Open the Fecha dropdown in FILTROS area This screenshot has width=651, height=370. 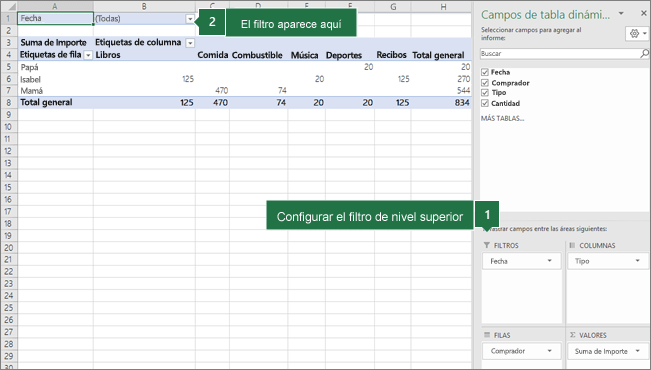[x=549, y=261]
